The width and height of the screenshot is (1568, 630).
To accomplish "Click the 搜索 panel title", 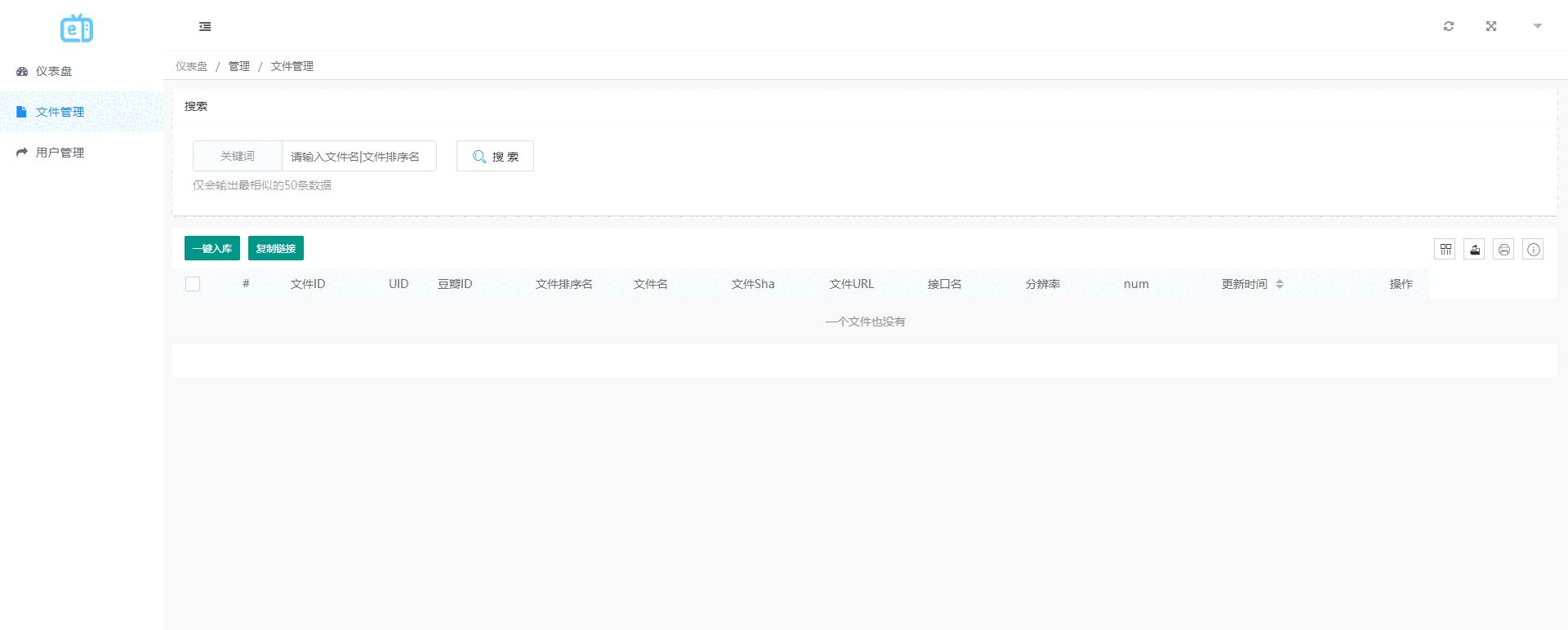I will tap(196, 106).
